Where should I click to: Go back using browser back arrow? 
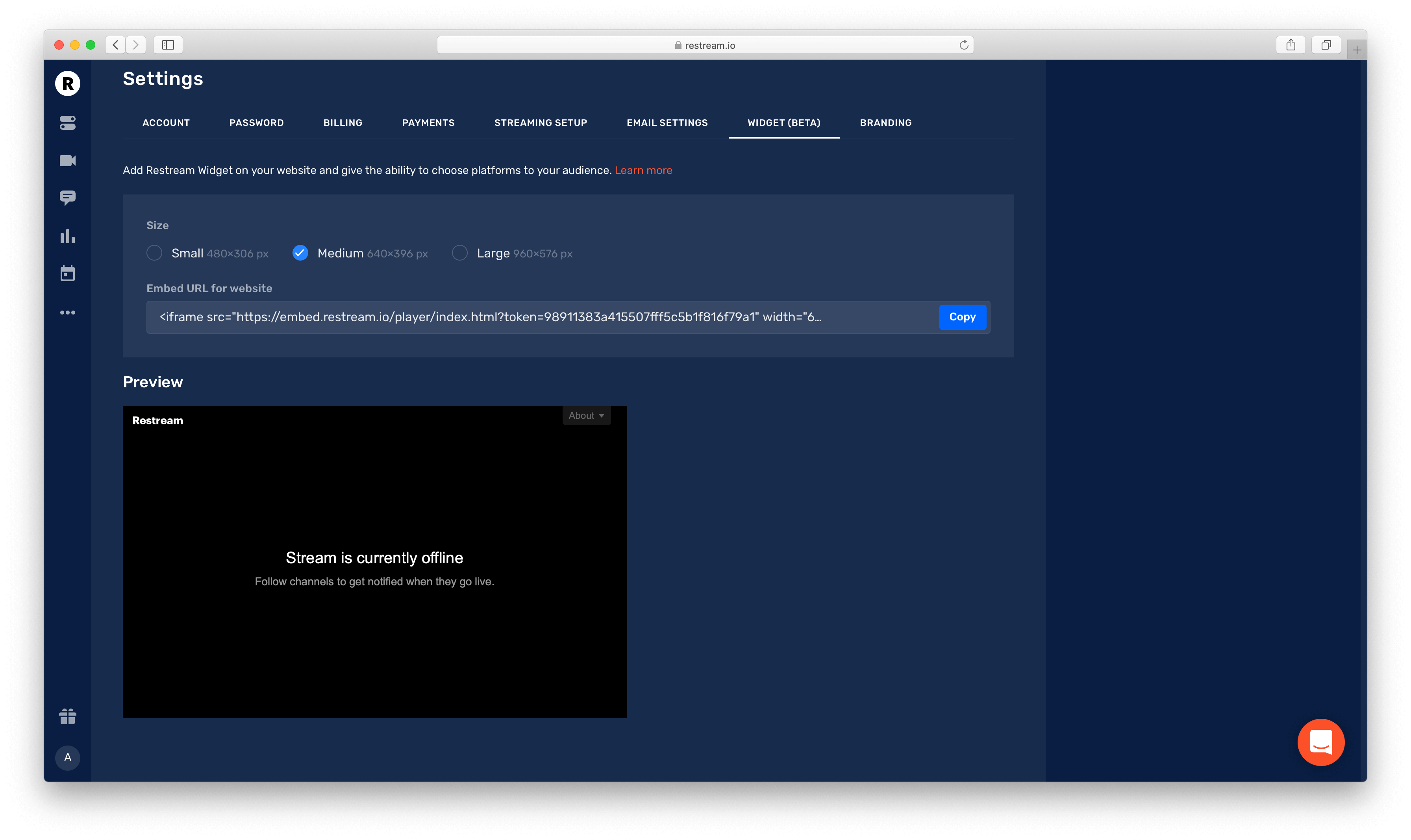coord(115,45)
